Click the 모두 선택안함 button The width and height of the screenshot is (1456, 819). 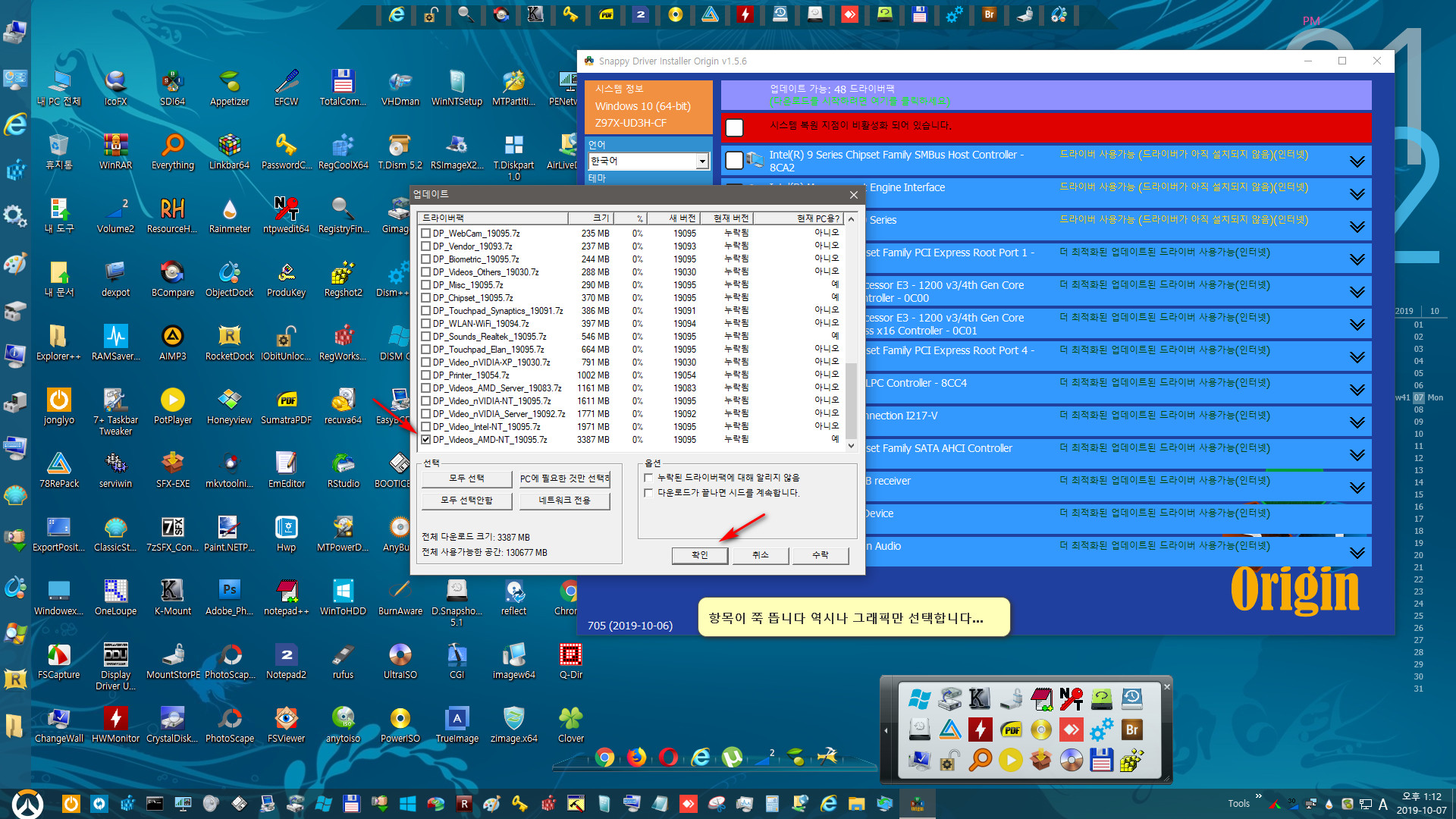coord(467,500)
